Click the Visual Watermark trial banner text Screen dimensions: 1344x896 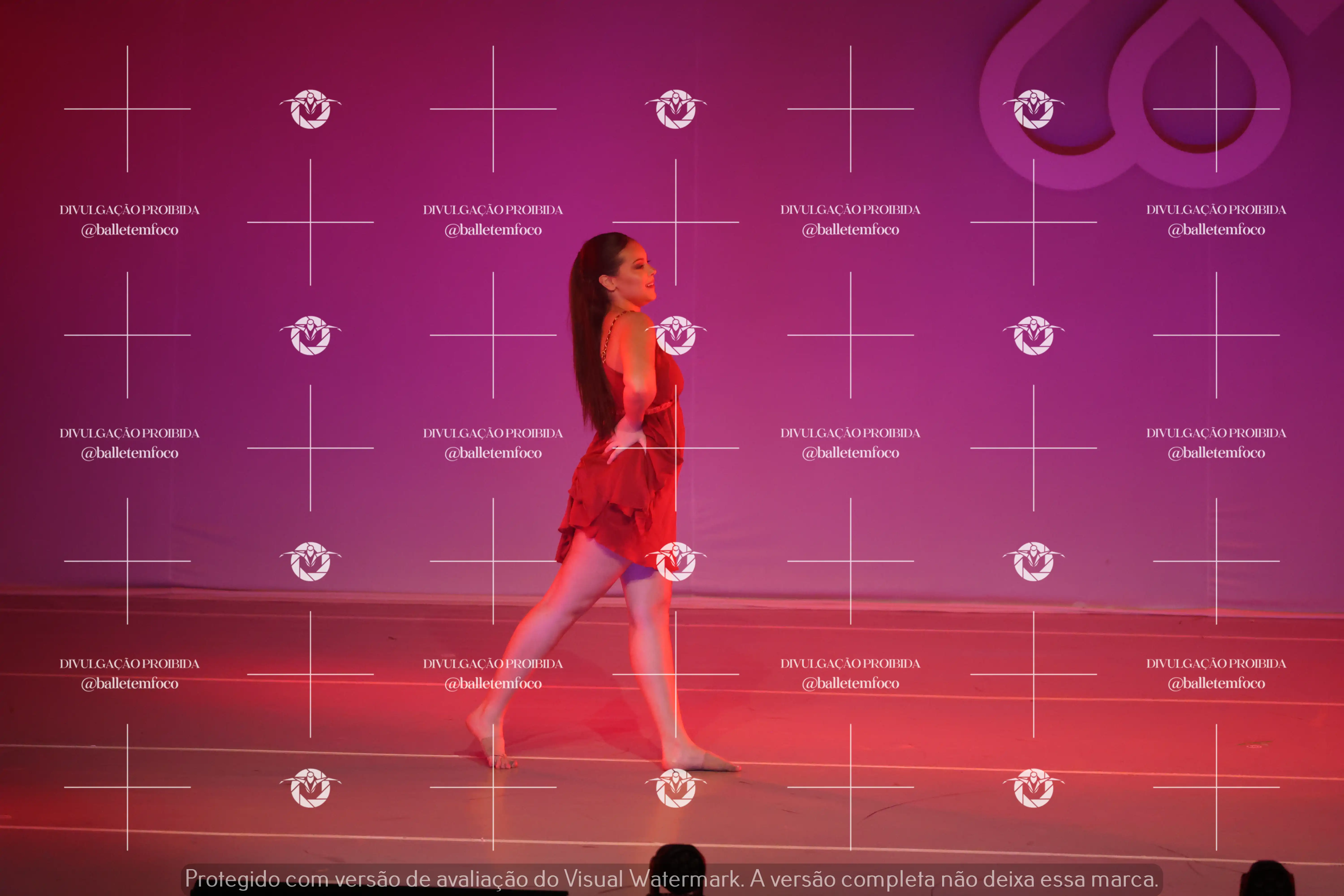point(671,879)
